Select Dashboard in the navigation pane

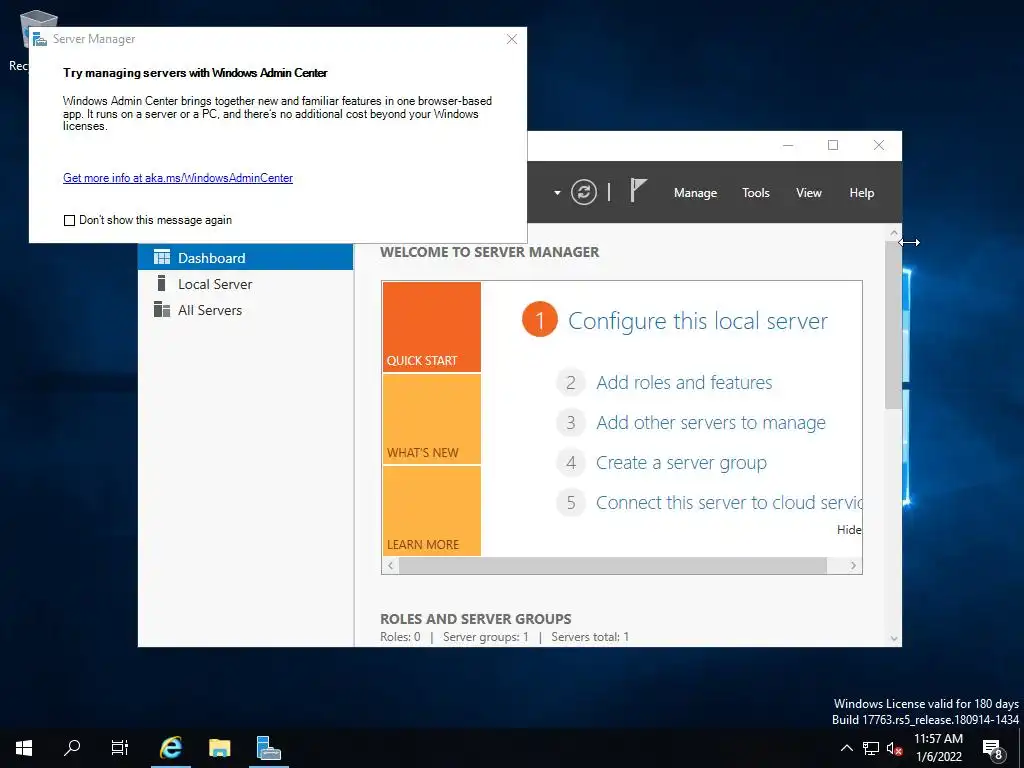pyautogui.click(x=246, y=258)
